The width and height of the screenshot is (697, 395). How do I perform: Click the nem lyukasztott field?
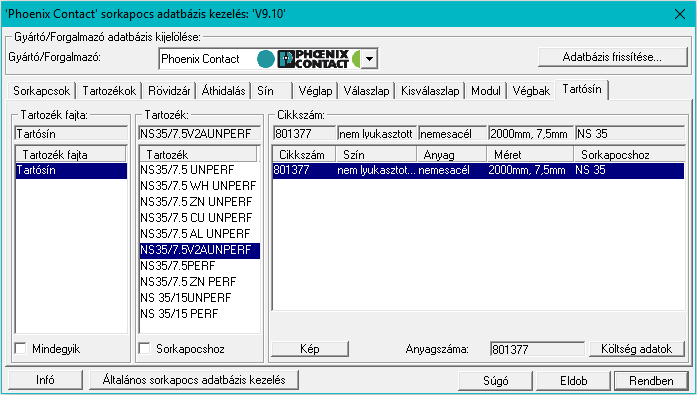[377, 133]
